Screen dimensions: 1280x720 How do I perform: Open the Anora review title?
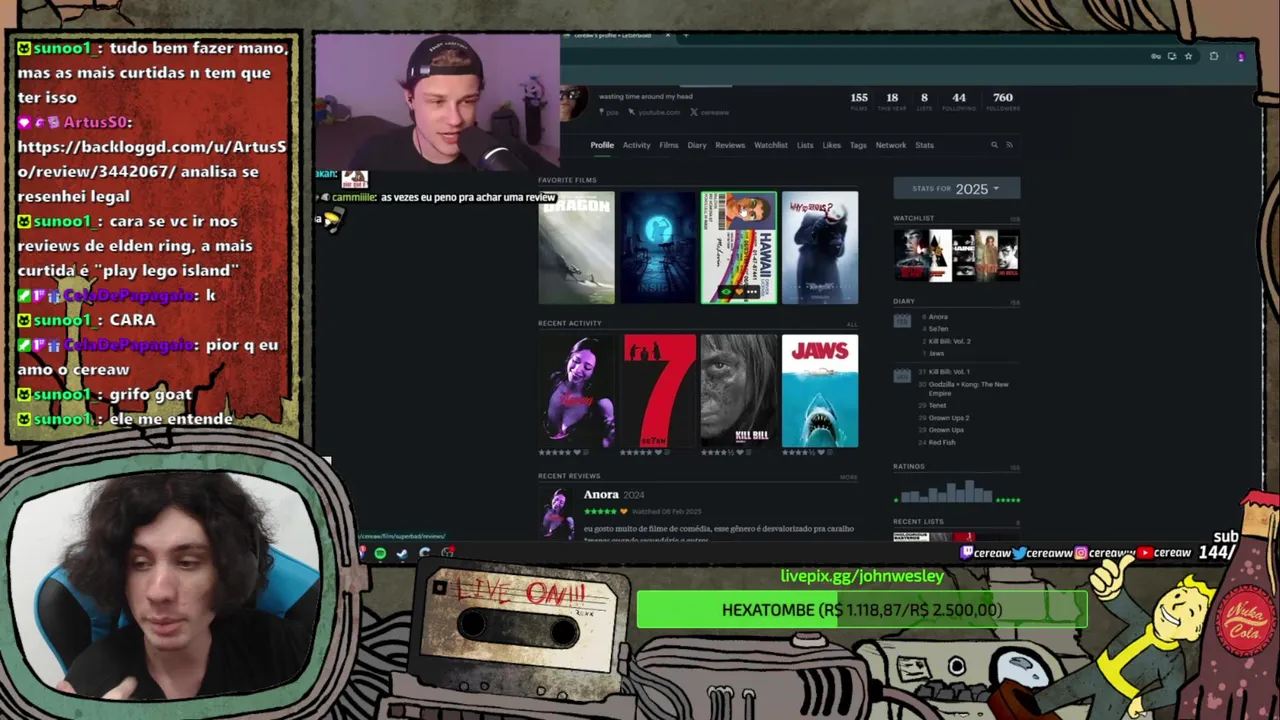coord(601,494)
